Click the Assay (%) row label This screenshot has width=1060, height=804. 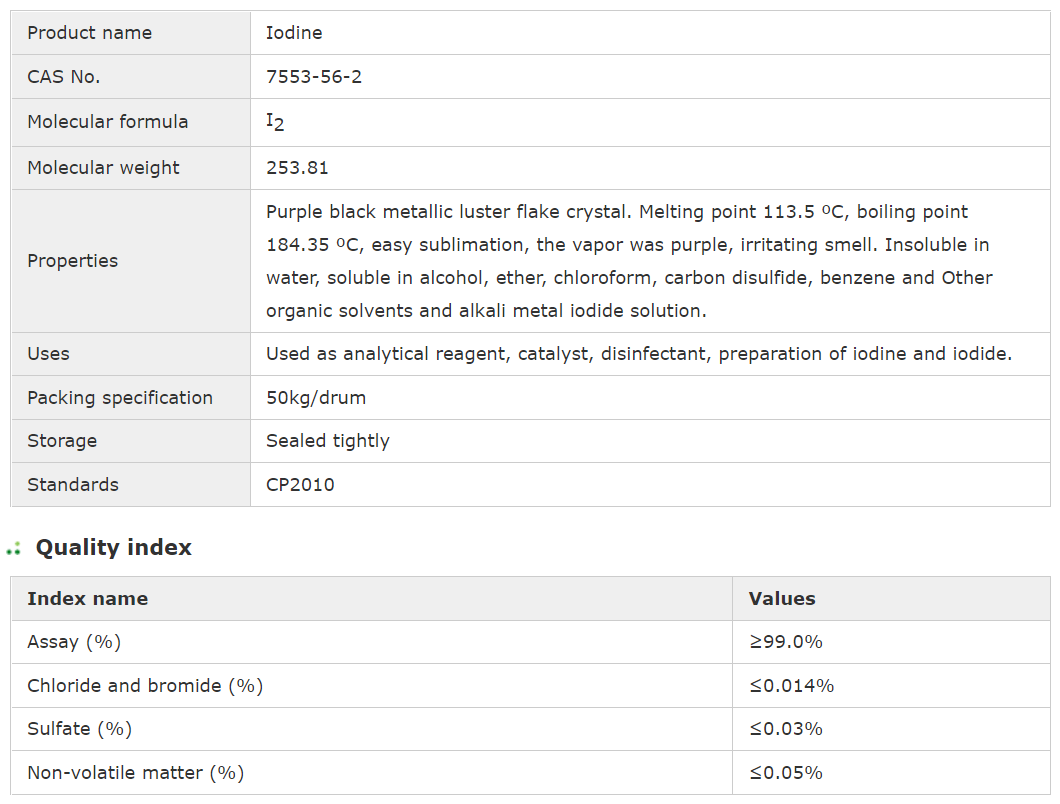click(74, 642)
